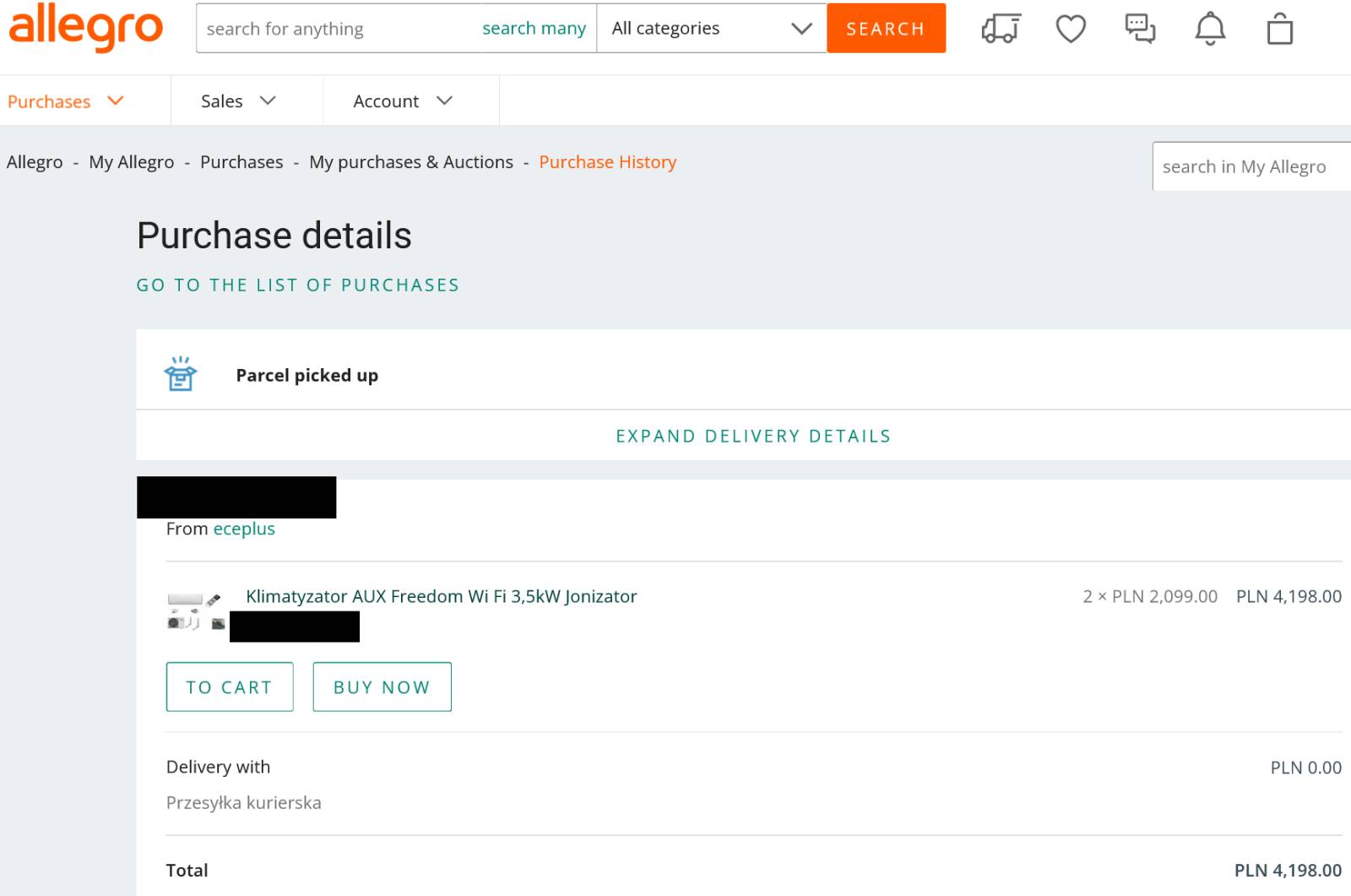The width and height of the screenshot is (1351, 896).
Task: Click the Purchase details heading
Action: (274, 236)
